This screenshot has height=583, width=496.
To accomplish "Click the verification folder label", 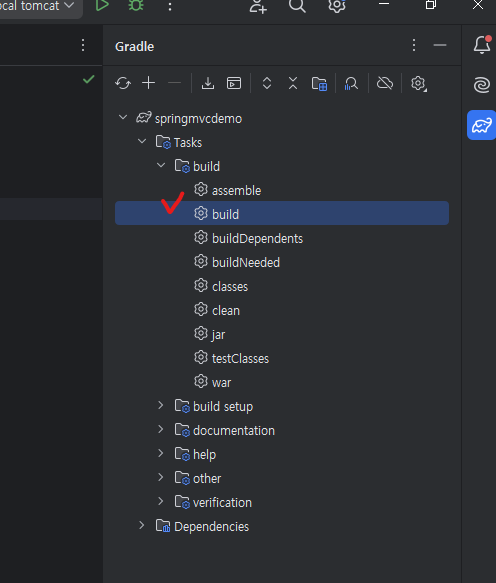I will click(222, 503).
